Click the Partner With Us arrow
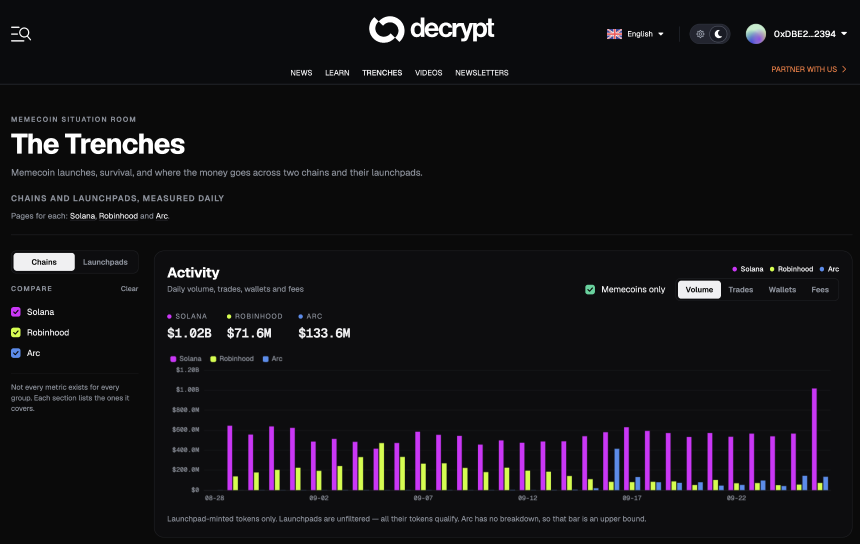 click(844, 69)
